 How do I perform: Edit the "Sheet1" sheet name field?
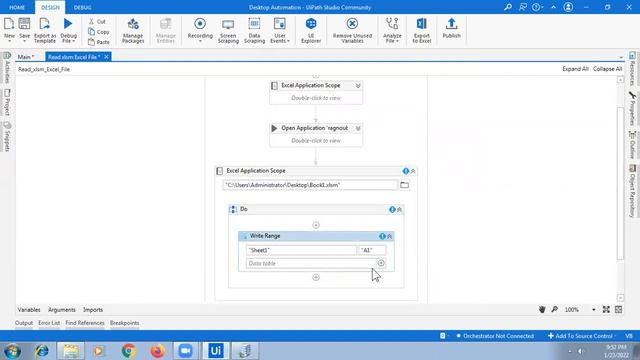point(301,250)
